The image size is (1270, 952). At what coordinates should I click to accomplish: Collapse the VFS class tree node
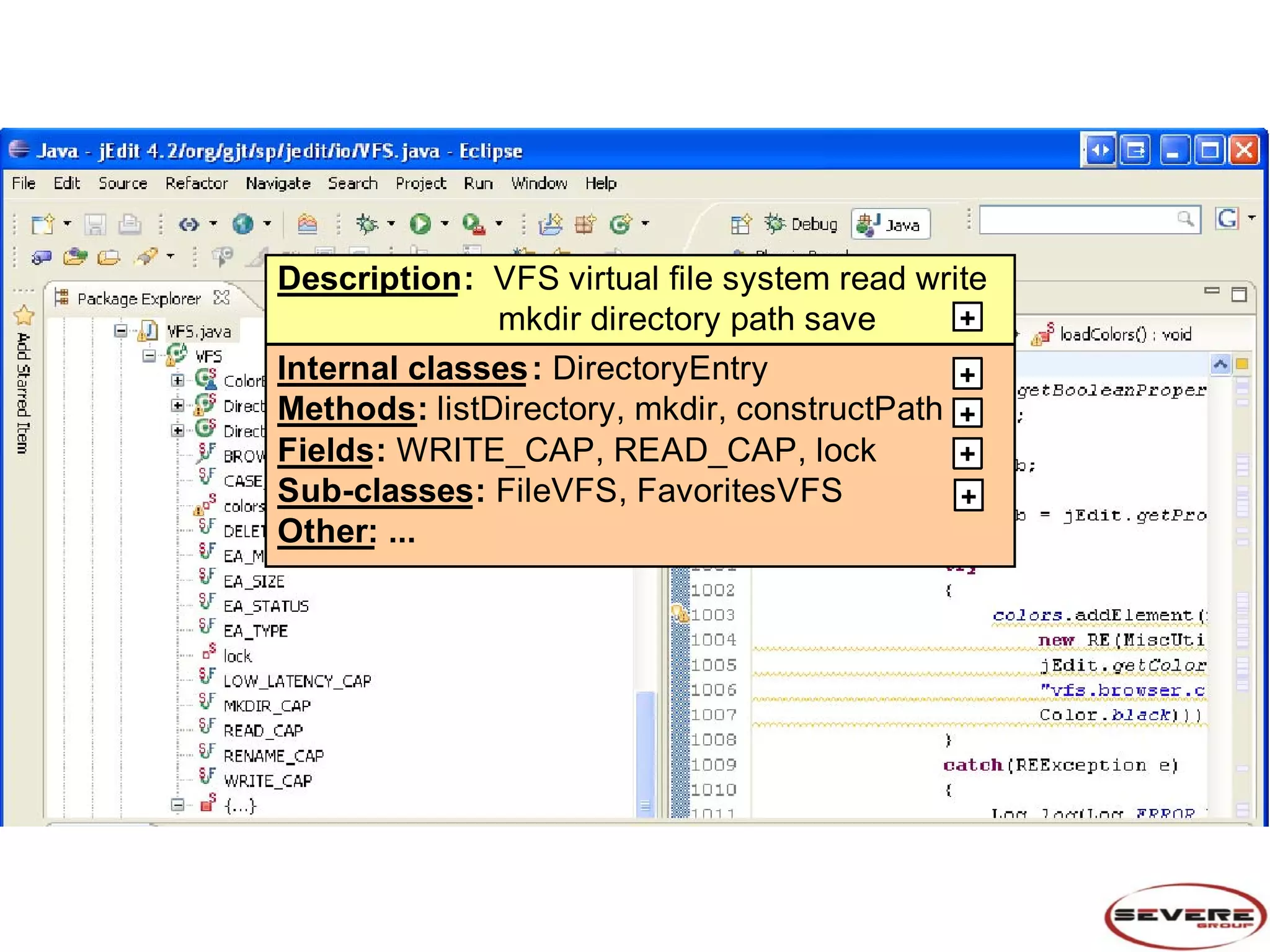(x=149, y=356)
